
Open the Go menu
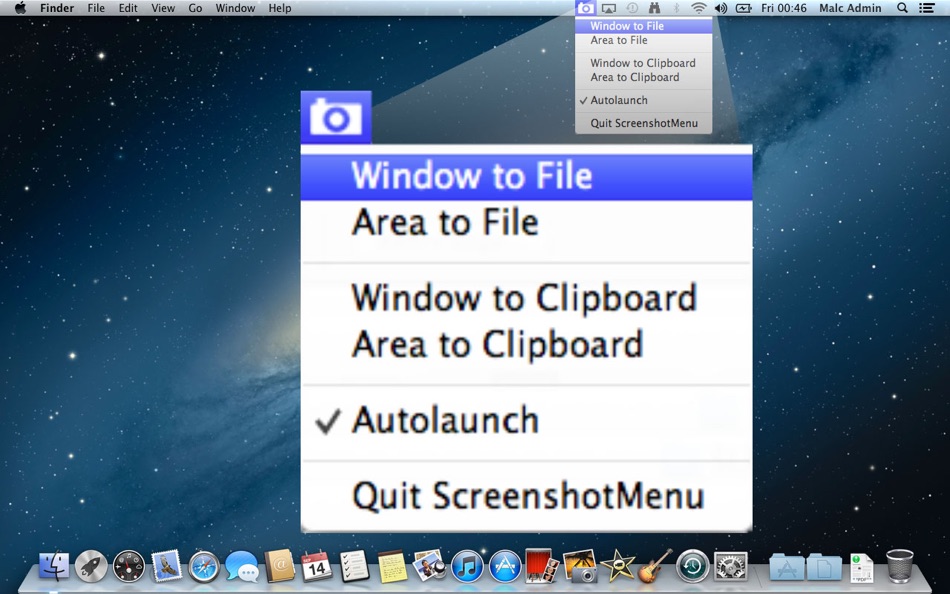(x=195, y=8)
